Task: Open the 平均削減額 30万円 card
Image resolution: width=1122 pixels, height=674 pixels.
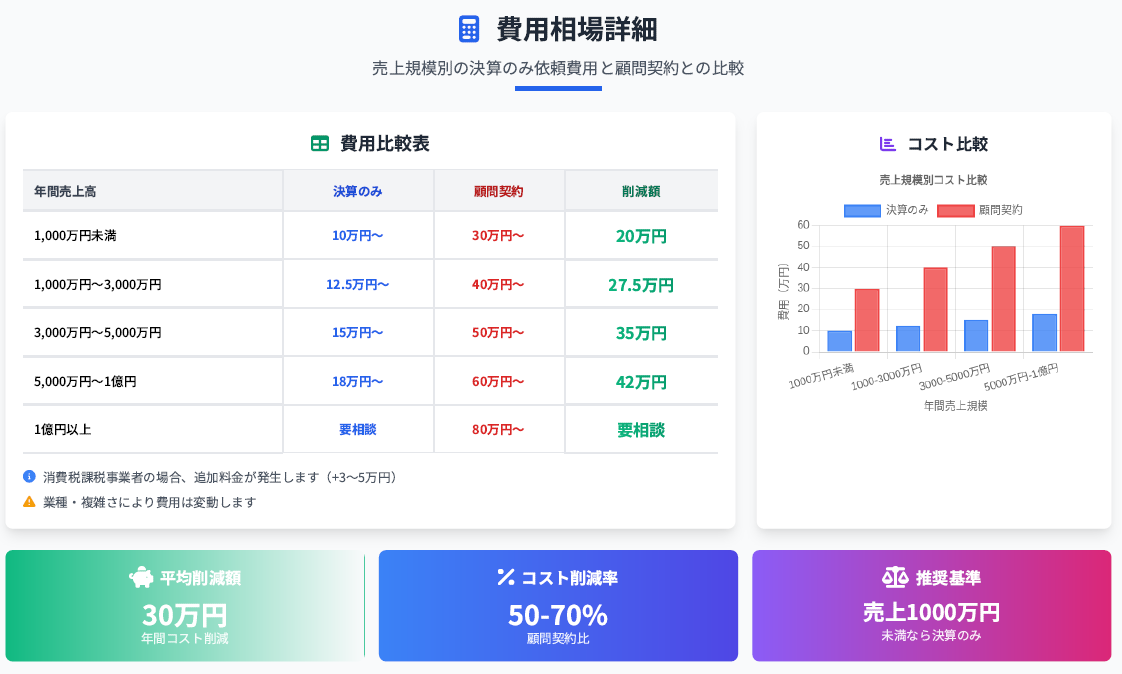Action: coord(185,605)
